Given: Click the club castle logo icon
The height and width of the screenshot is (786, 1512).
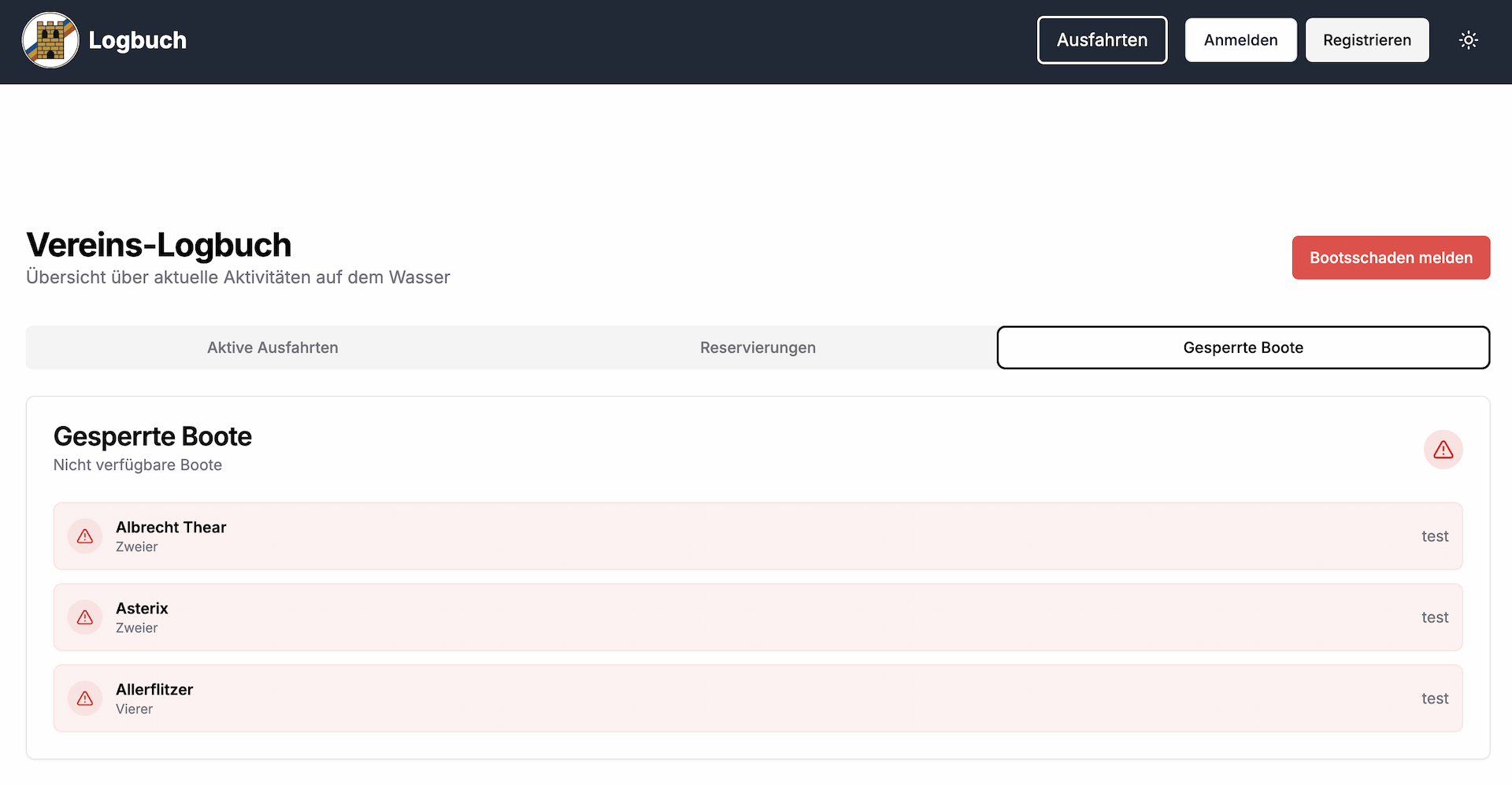Looking at the screenshot, I should pos(50,40).
